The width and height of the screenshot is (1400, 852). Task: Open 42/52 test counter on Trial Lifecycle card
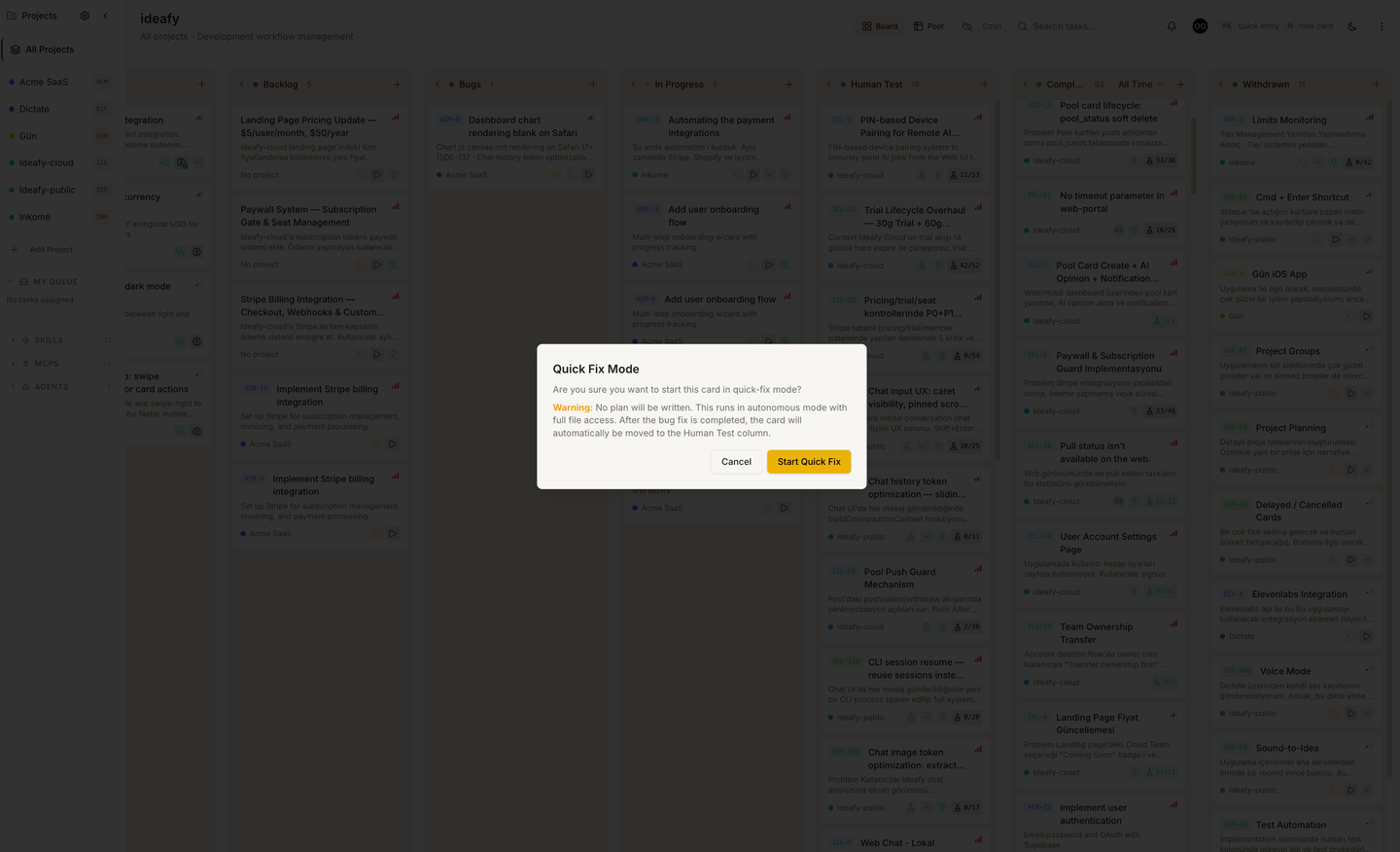[x=965, y=266]
